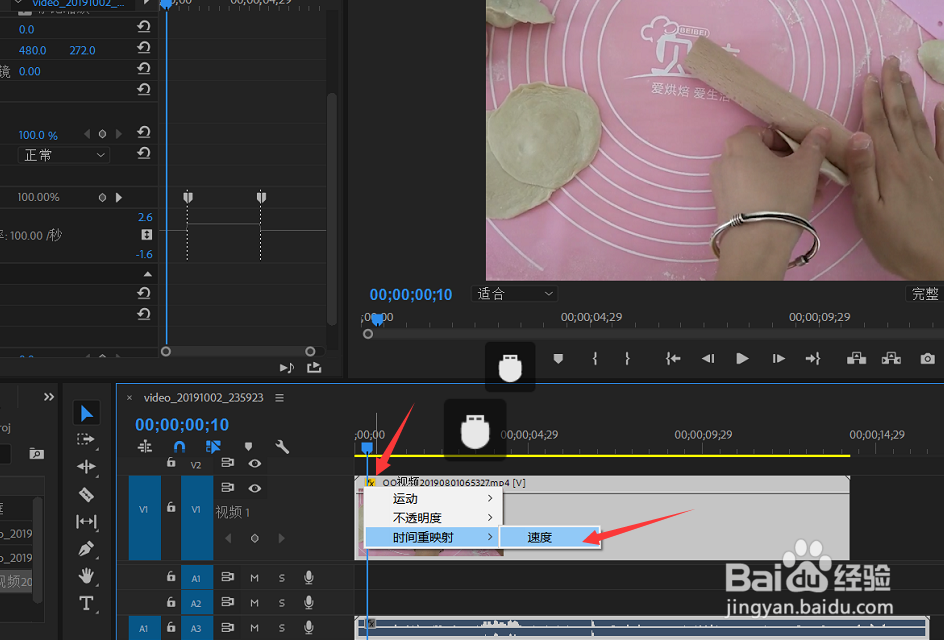Choose 速度 submenu item
The height and width of the screenshot is (640, 944).
click(x=550, y=537)
